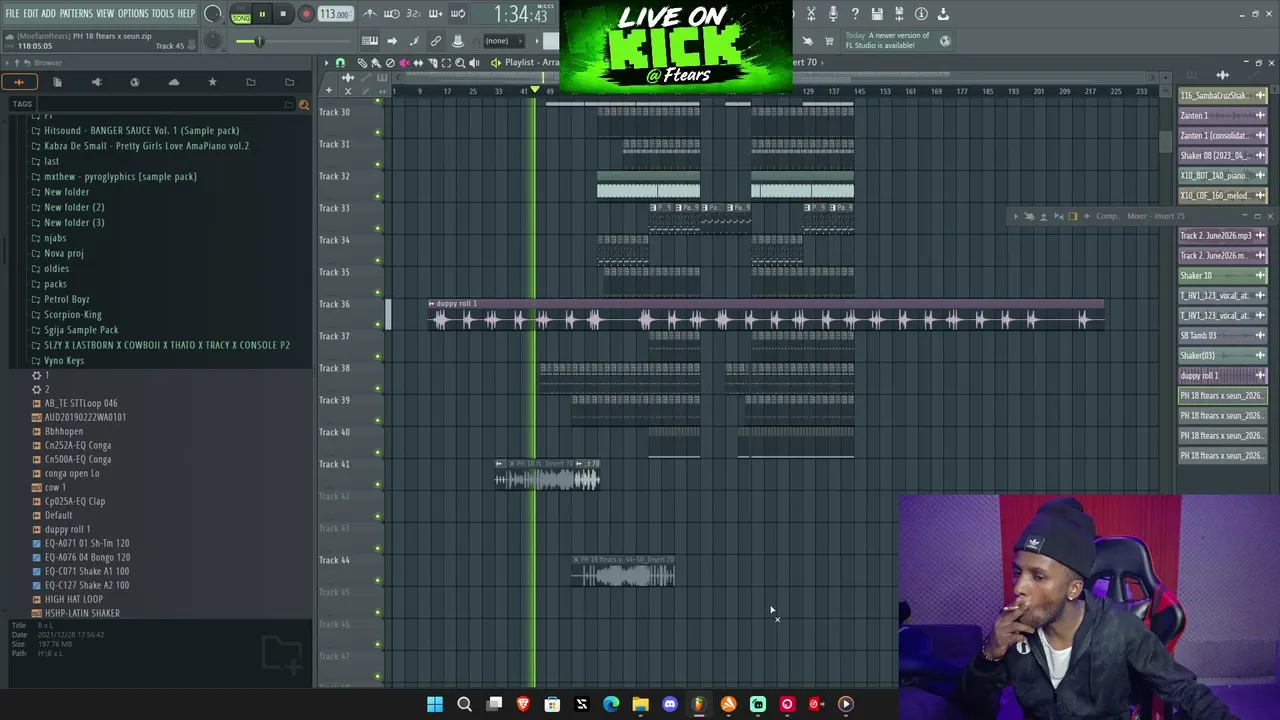This screenshot has height=720, width=1280.
Task: Expand the 'oldies' folder
Action: [57, 268]
